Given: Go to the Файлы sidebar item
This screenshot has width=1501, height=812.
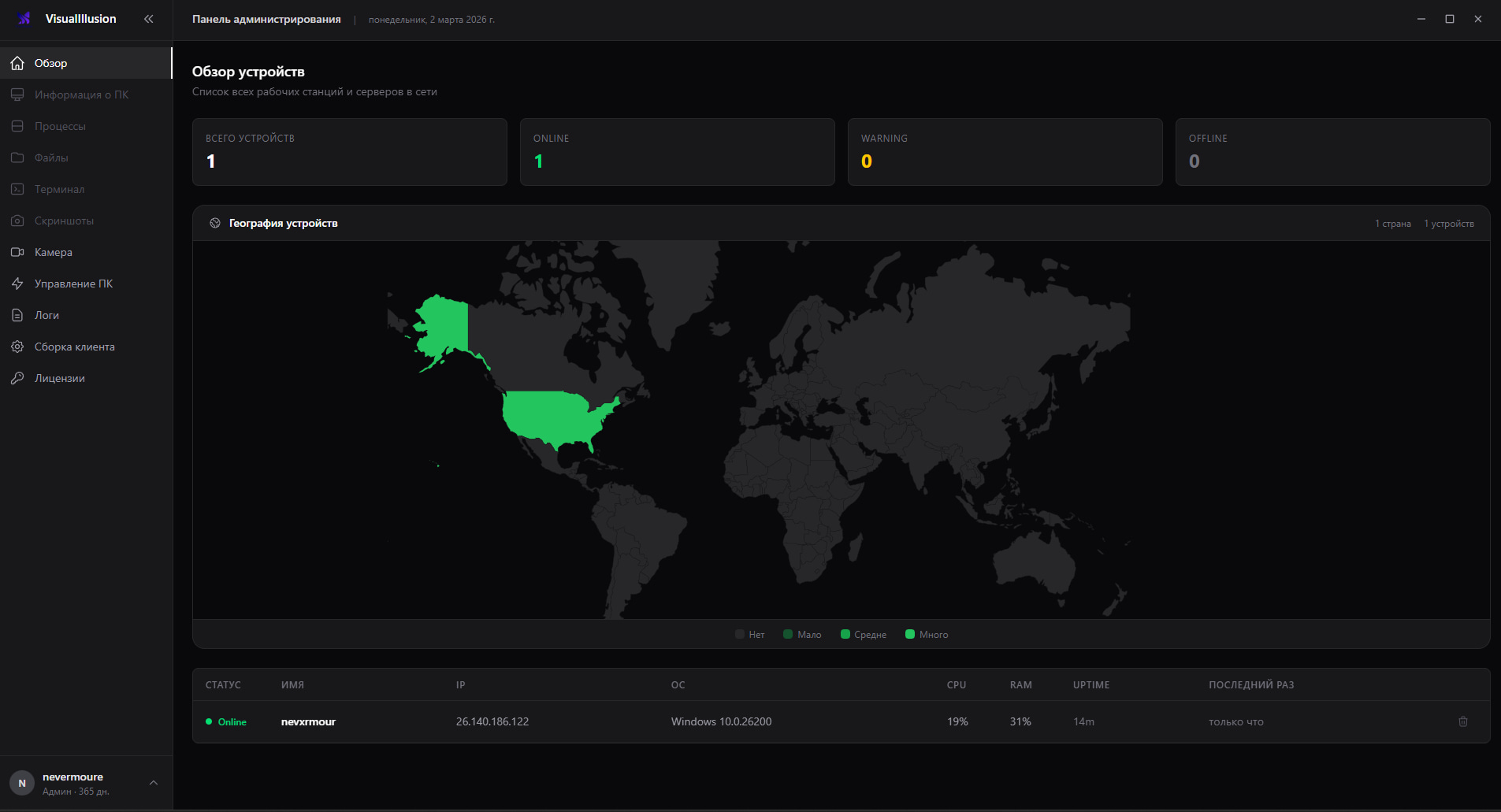Looking at the screenshot, I should pyautogui.click(x=51, y=158).
